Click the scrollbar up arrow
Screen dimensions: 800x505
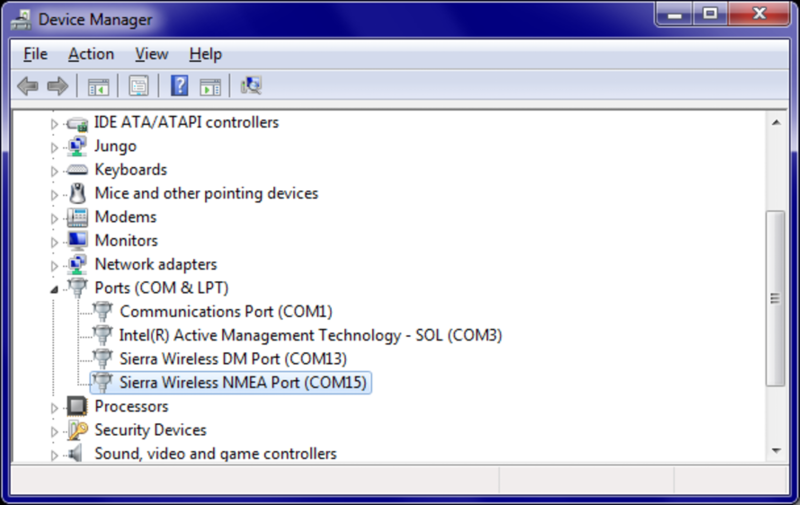(x=776, y=122)
